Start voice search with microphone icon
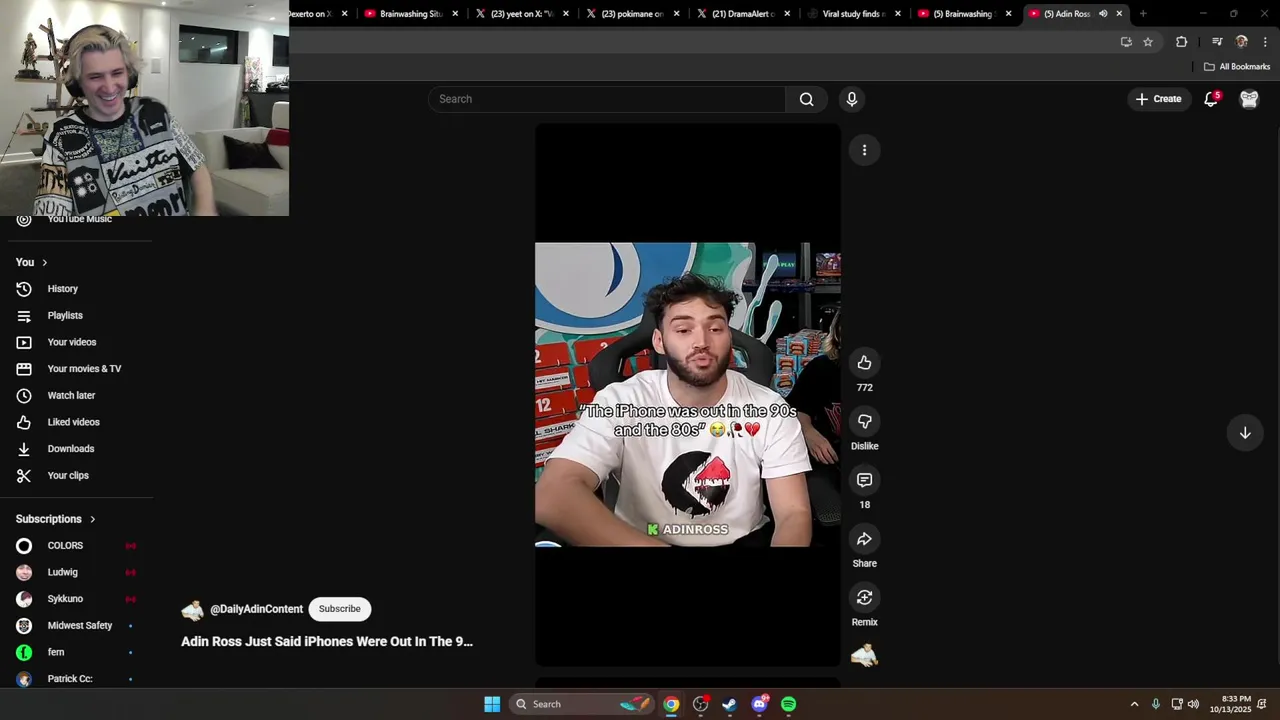 (x=852, y=99)
